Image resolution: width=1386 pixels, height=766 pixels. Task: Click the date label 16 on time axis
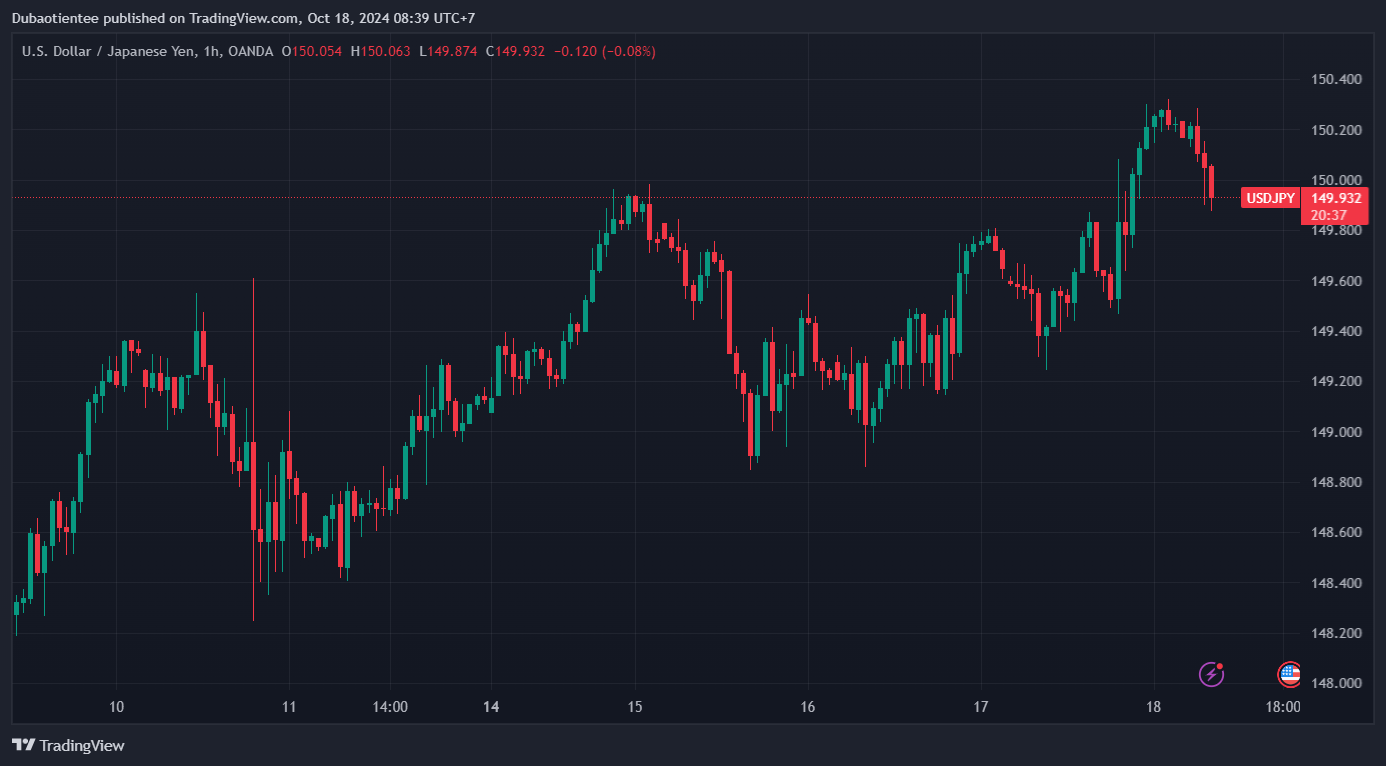tap(808, 707)
